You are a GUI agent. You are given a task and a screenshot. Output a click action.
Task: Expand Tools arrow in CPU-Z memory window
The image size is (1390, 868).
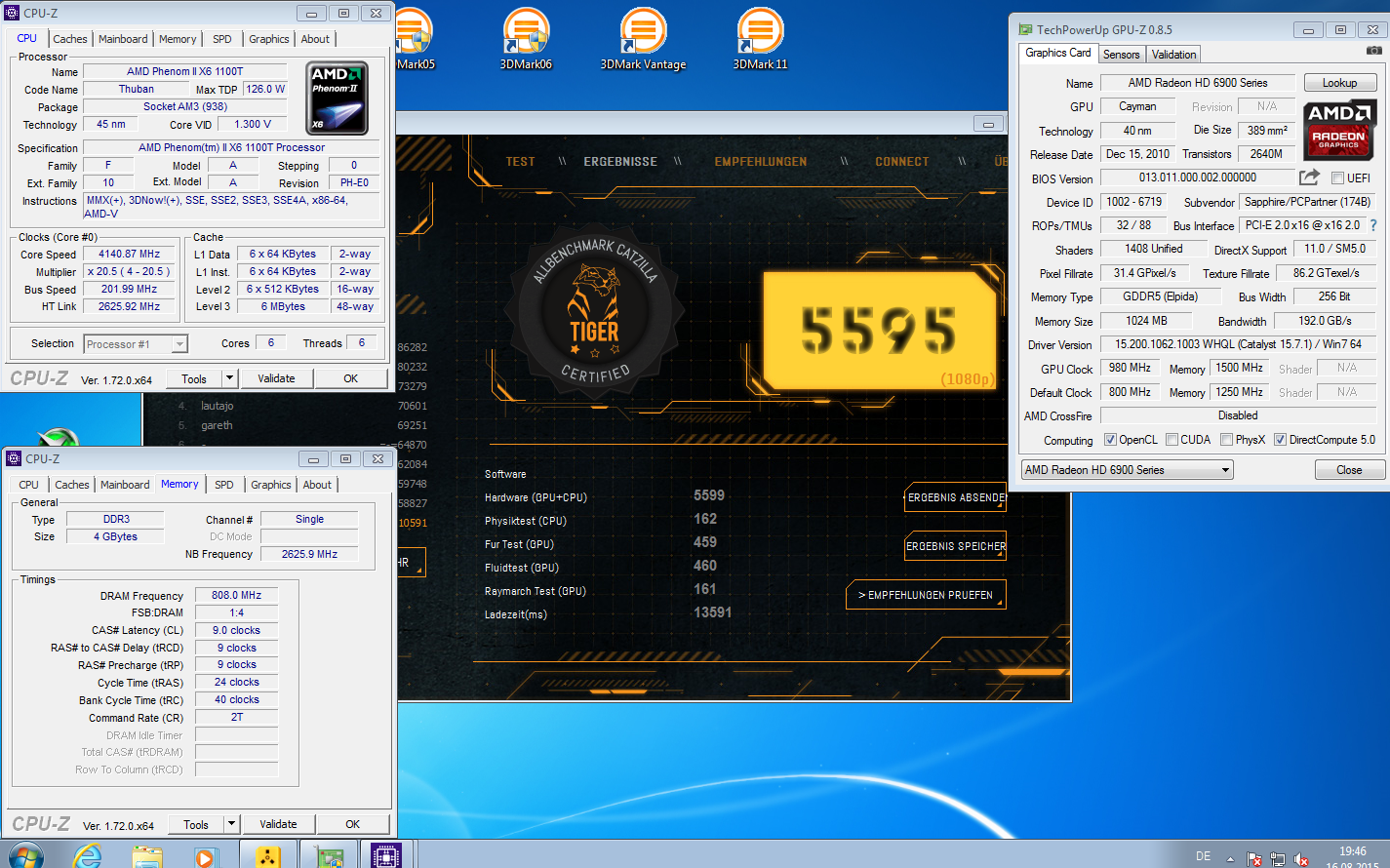tap(232, 824)
